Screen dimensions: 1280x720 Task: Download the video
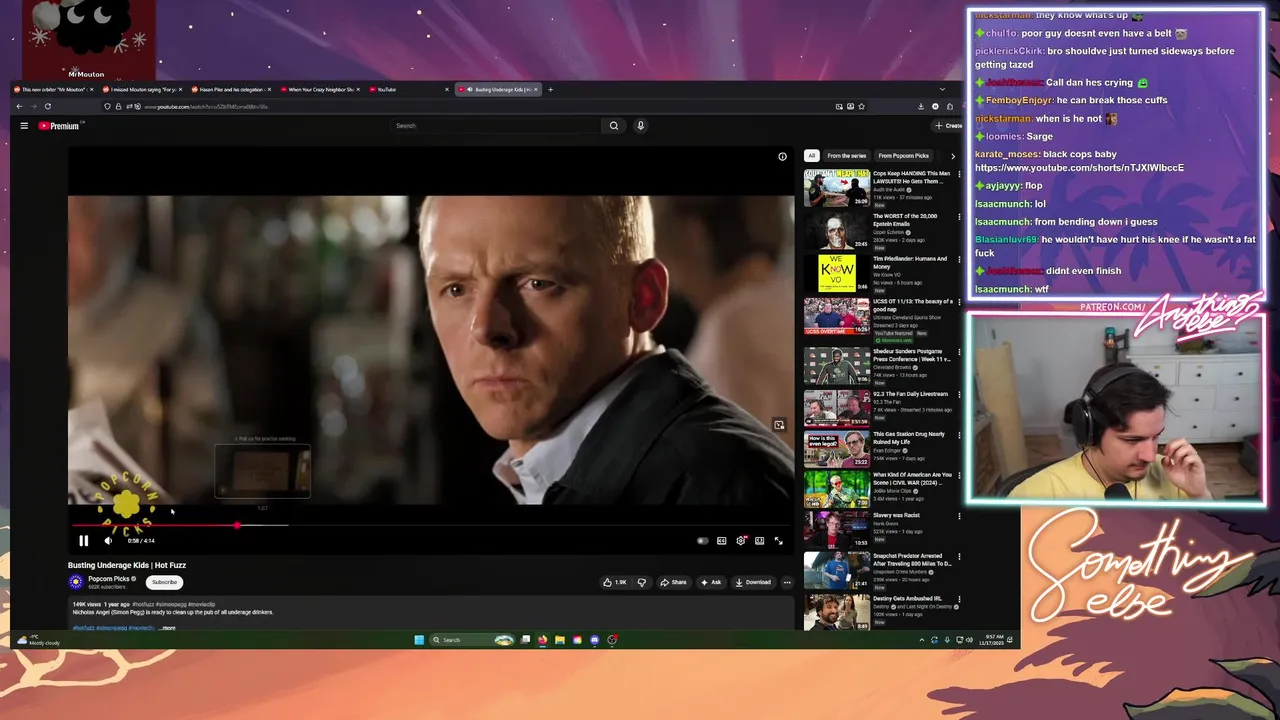[x=753, y=582]
